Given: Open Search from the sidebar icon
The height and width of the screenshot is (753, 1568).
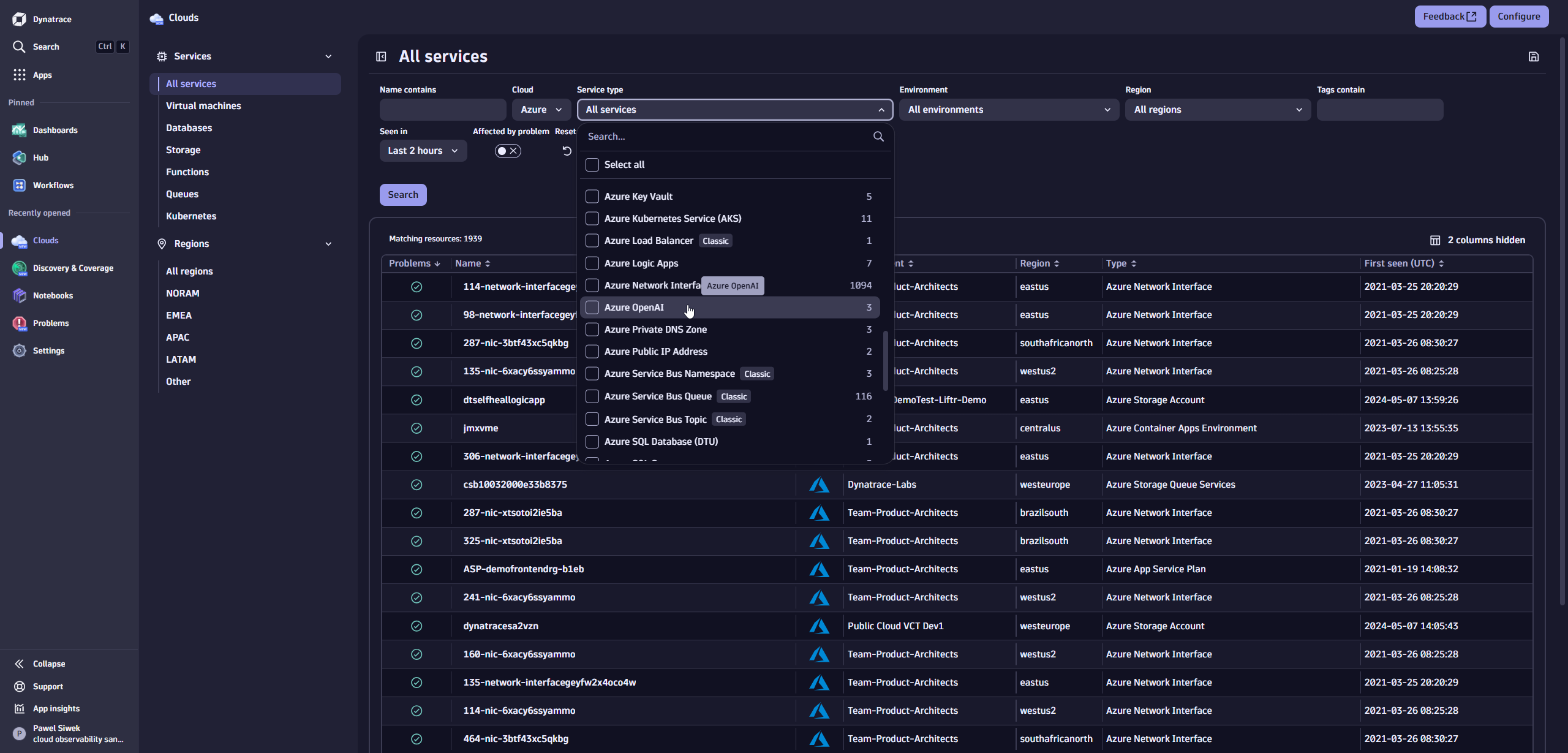Looking at the screenshot, I should click(x=19, y=46).
